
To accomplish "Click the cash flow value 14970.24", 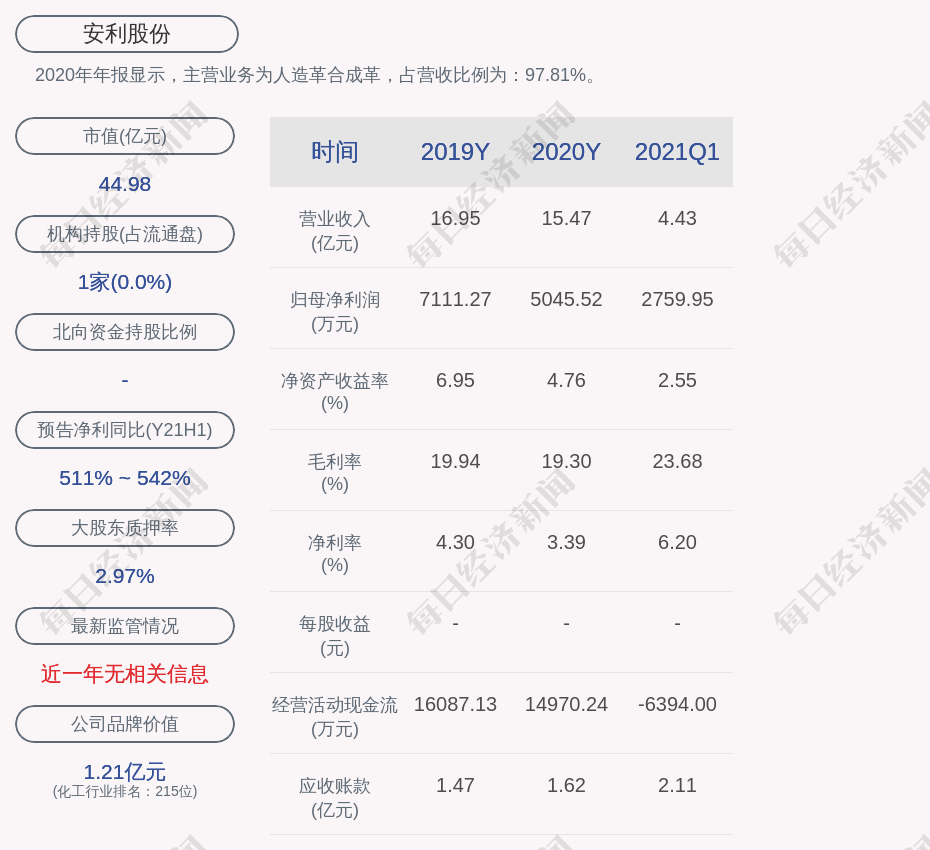I will click(x=566, y=704).
